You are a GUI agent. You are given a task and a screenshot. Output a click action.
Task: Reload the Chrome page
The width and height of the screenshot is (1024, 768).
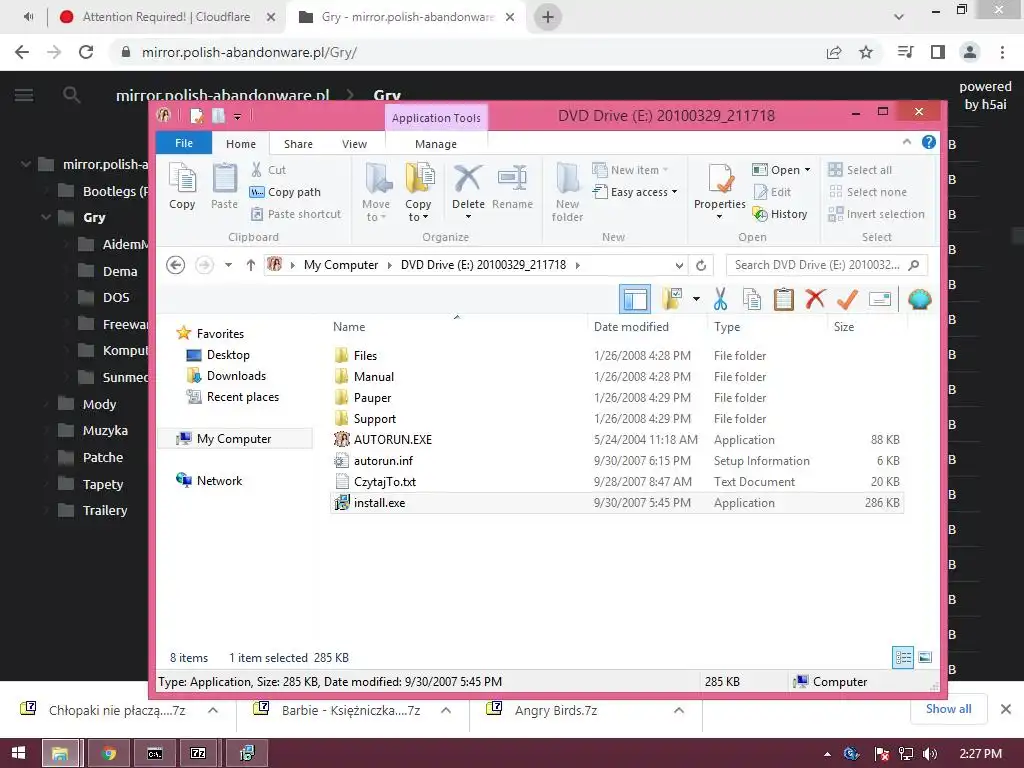86,52
